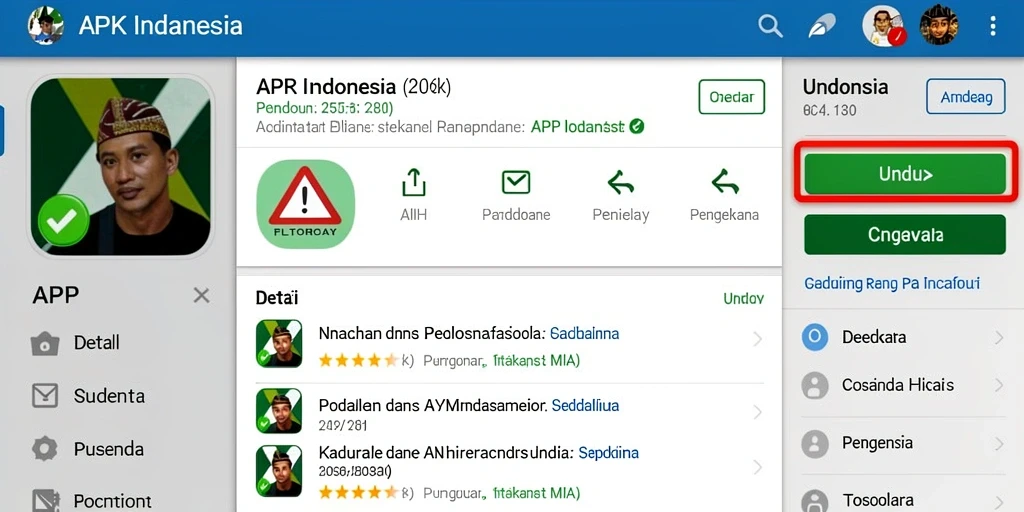Click the Sadbainna link

click(x=584, y=334)
